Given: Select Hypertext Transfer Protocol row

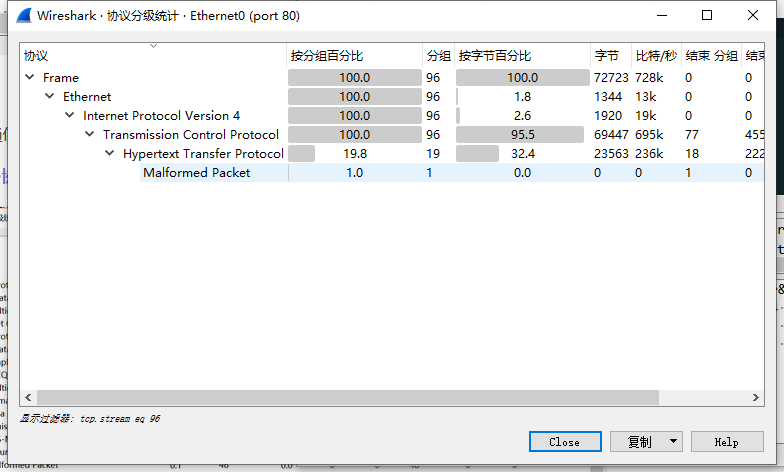Looking at the screenshot, I should [392, 154].
